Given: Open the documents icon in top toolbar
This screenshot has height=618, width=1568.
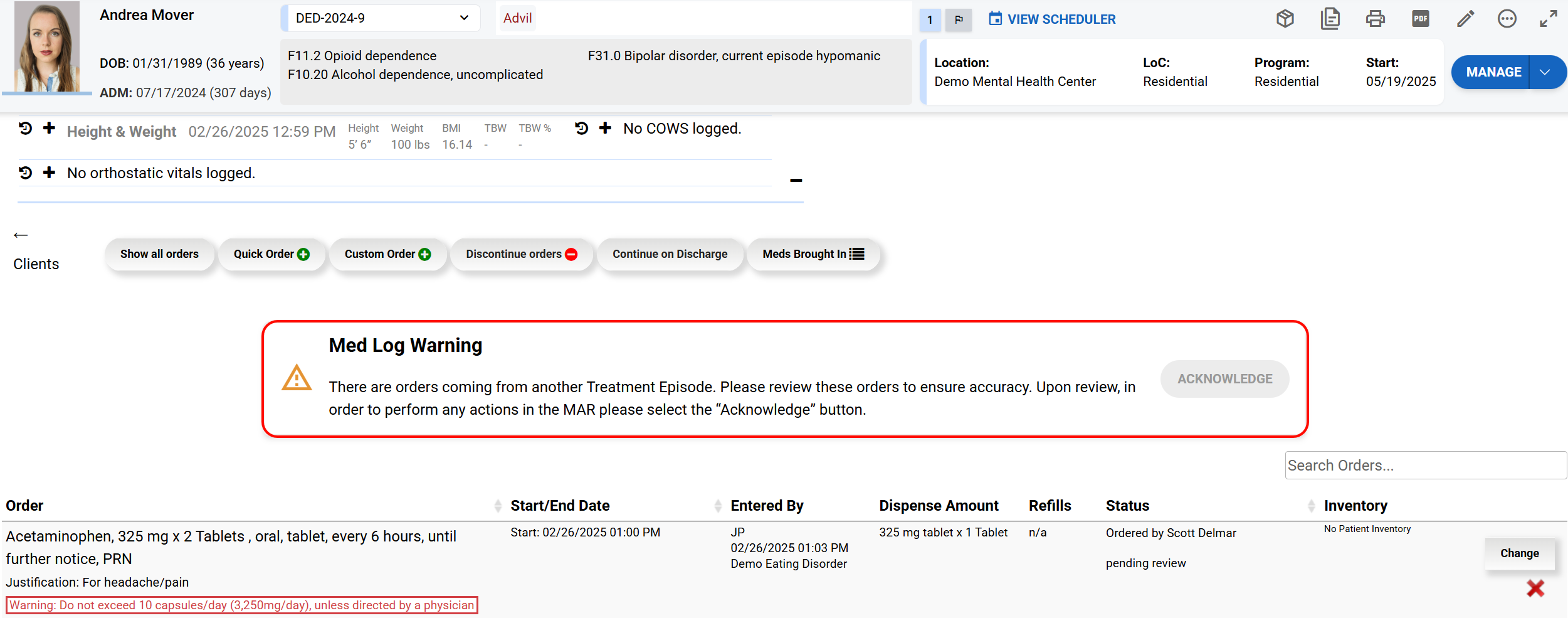Looking at the screenshot, I should [x=1330, y=19].
